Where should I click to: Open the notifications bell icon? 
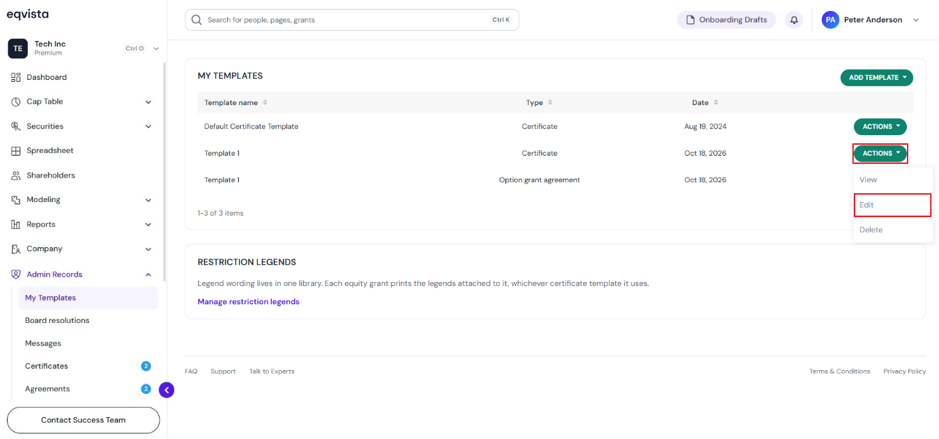794,20
